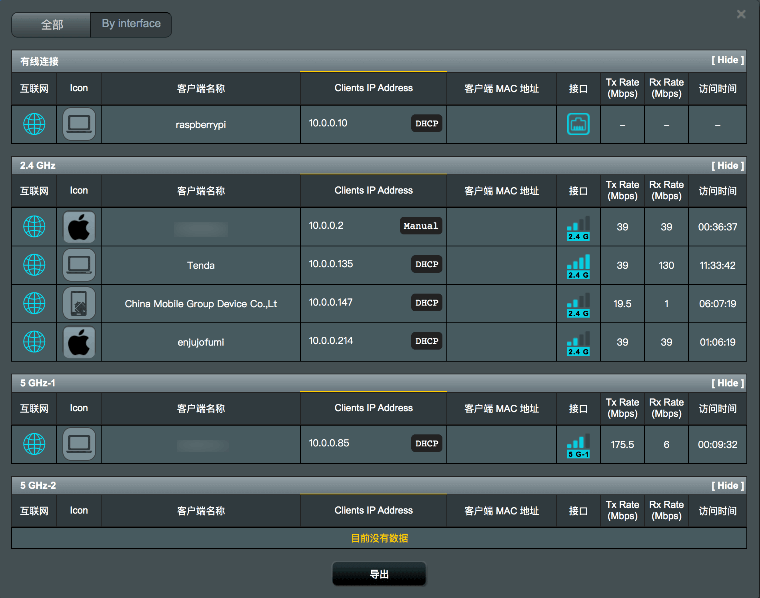The width and height of the screenshot is (760, 598).
Task: Click the 导出 export button
Action: click(379, 575)
